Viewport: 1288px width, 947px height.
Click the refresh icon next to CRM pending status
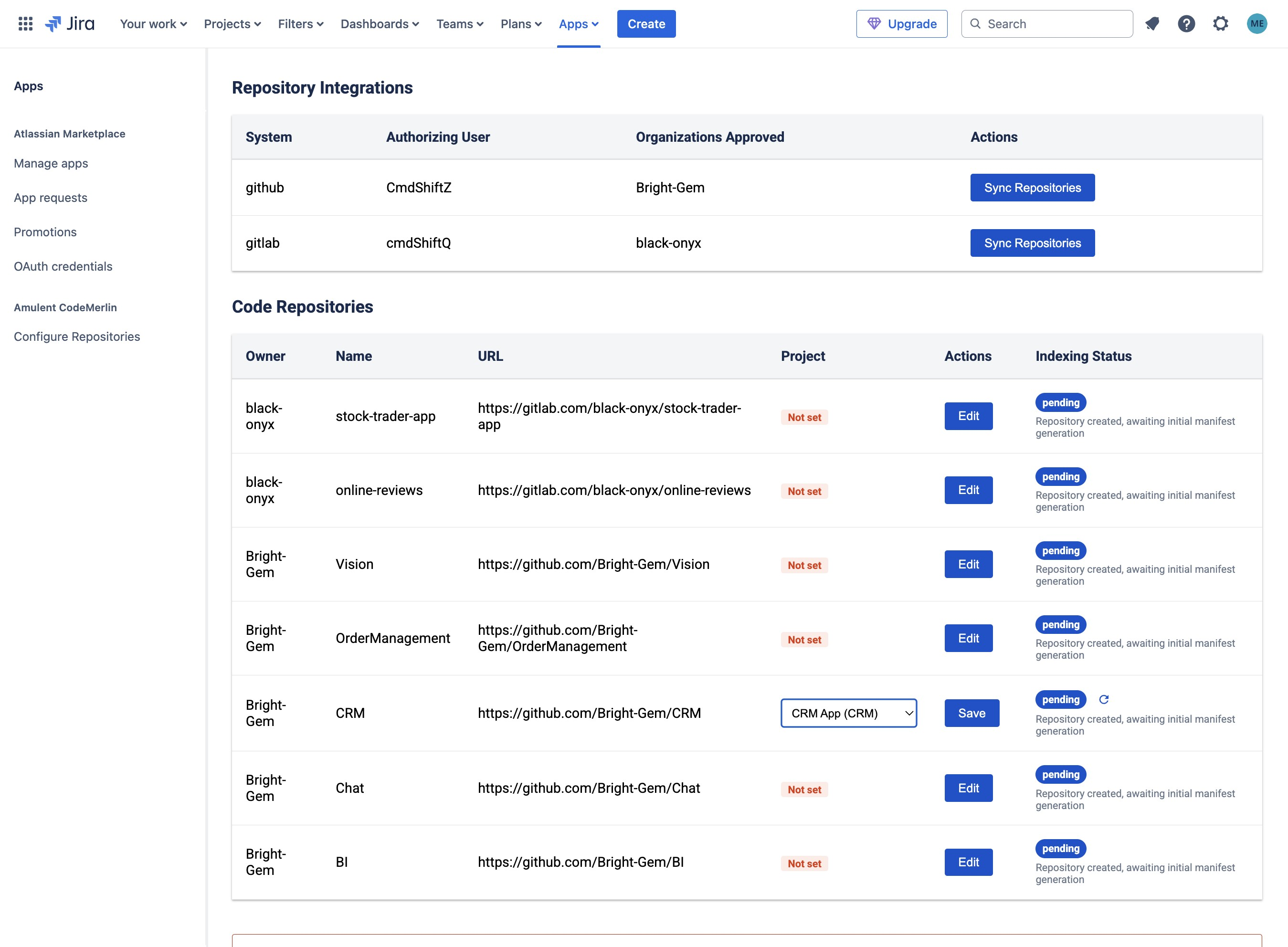1104,699
